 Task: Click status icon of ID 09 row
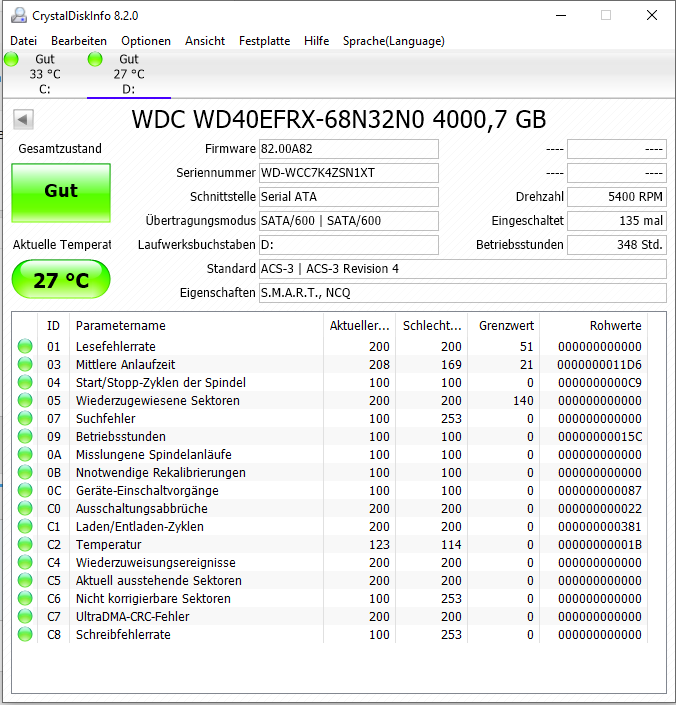tap(25, 436)
